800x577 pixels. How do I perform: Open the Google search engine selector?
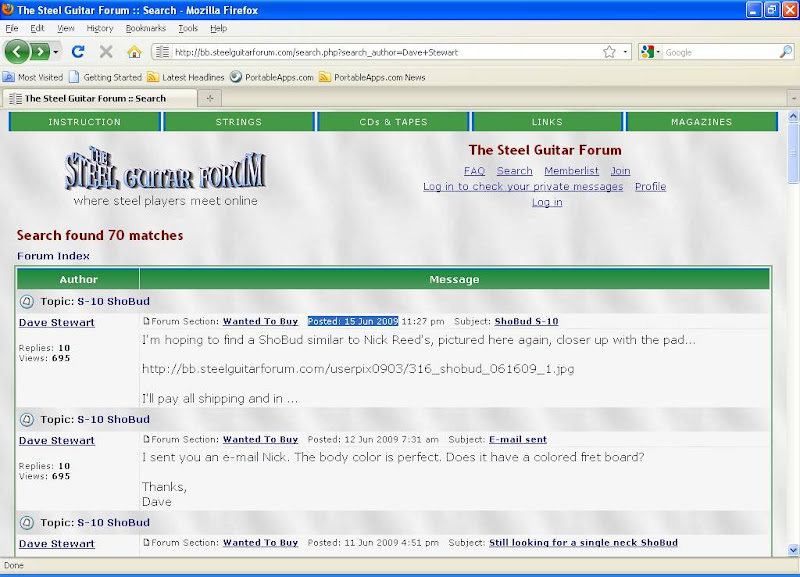click(x=651, y=52)
